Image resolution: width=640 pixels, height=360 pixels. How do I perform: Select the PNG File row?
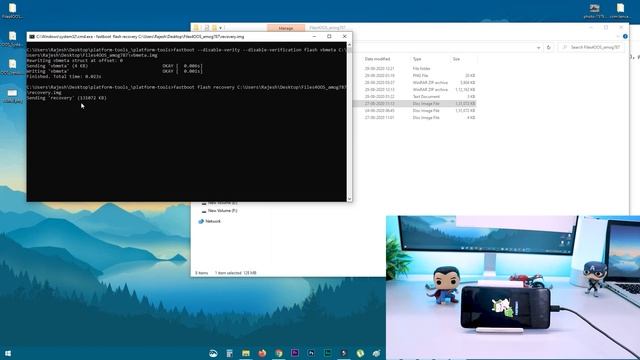coord(414,76)
